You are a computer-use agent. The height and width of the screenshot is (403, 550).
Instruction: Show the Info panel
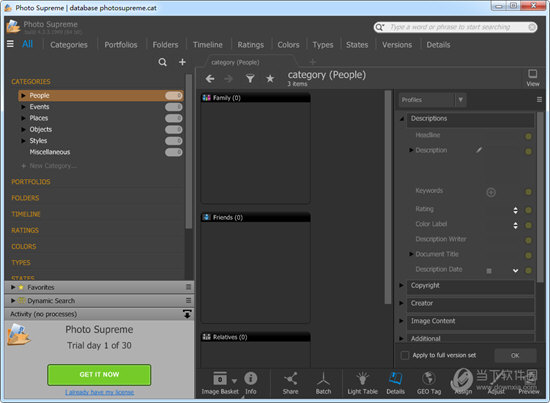click(x=250, y=383)
